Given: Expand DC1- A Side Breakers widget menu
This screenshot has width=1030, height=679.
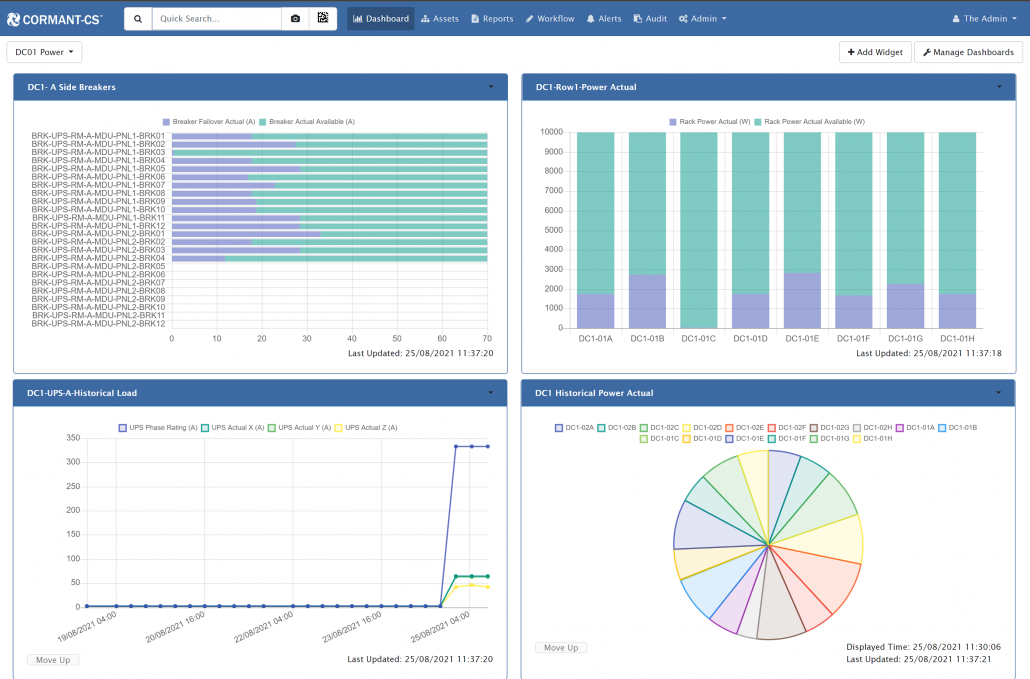Looking at the screenshot, I should pos(491,87).
